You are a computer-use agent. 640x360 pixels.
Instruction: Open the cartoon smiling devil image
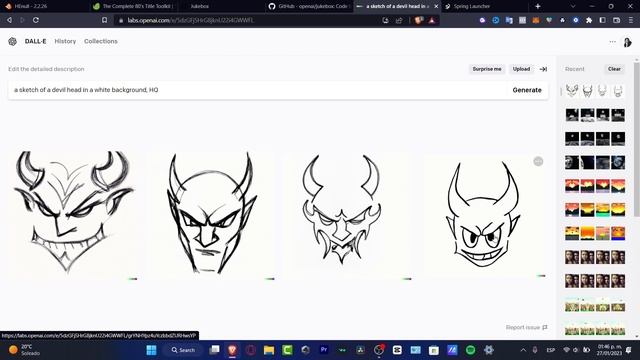pos(485,216)
